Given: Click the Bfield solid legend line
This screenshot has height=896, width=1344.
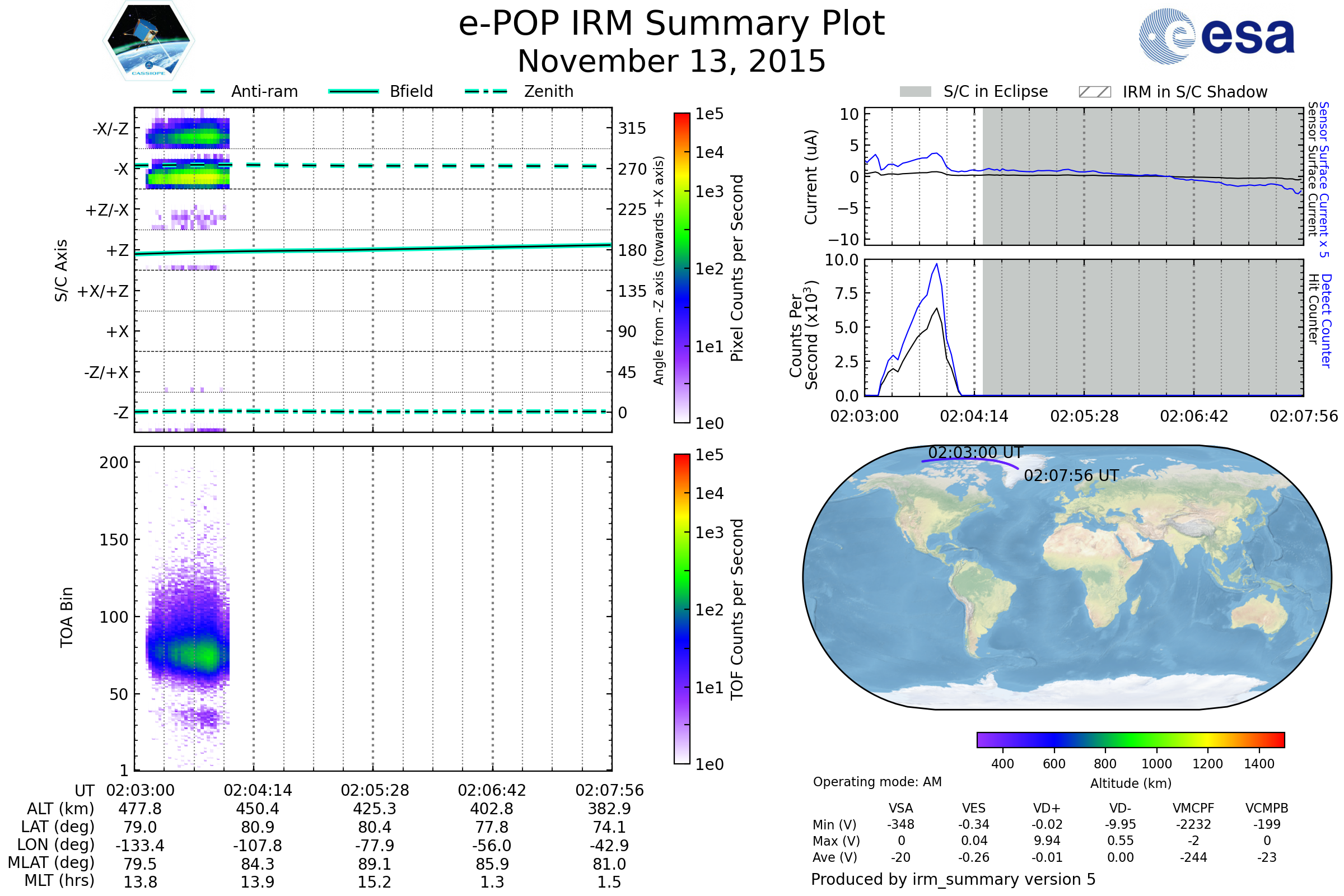Looking at the screenshot, I should [353, 91].
